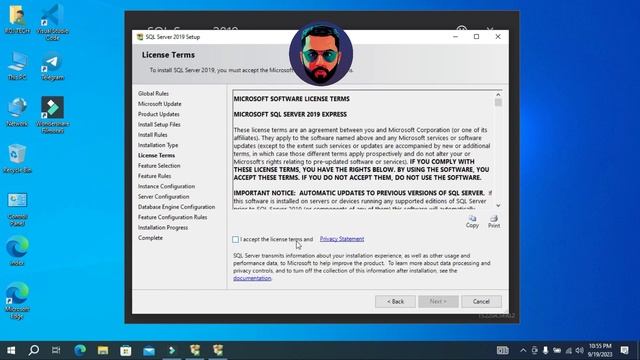
Task: Open network status tray icon
Action: pyautogui.click(x=569, y=350)
